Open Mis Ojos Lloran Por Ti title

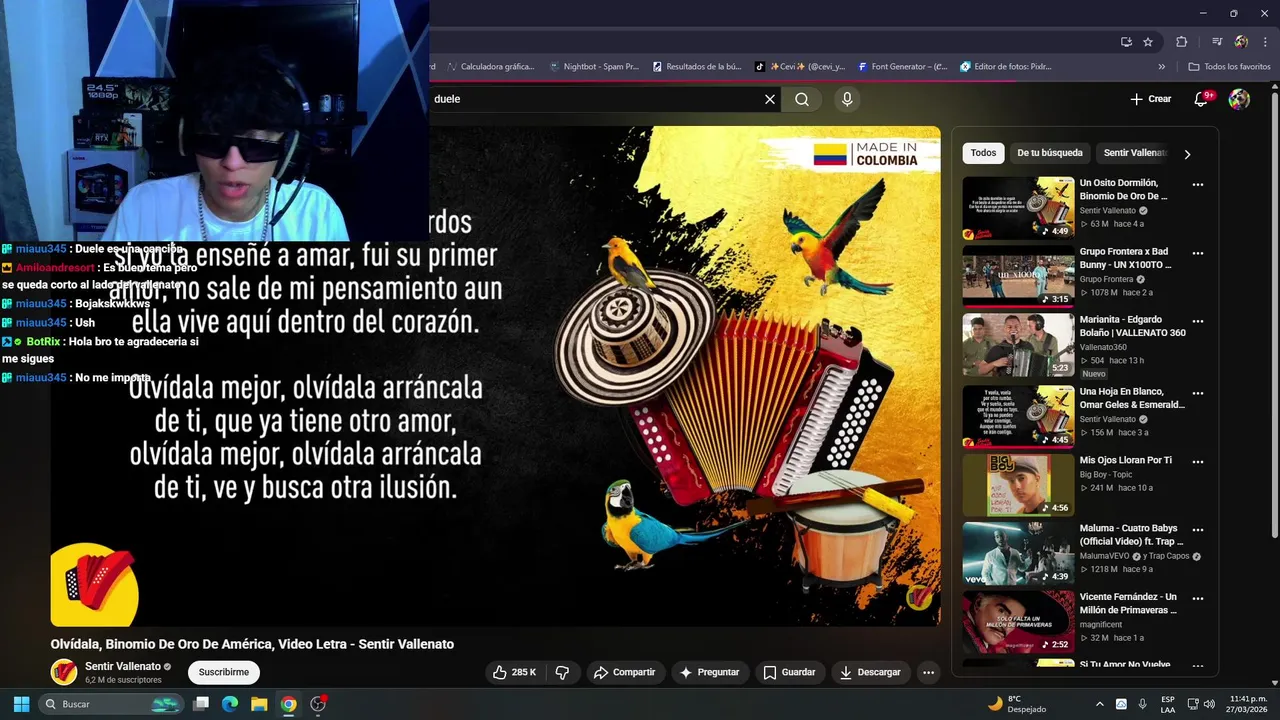pos(1126,460)
